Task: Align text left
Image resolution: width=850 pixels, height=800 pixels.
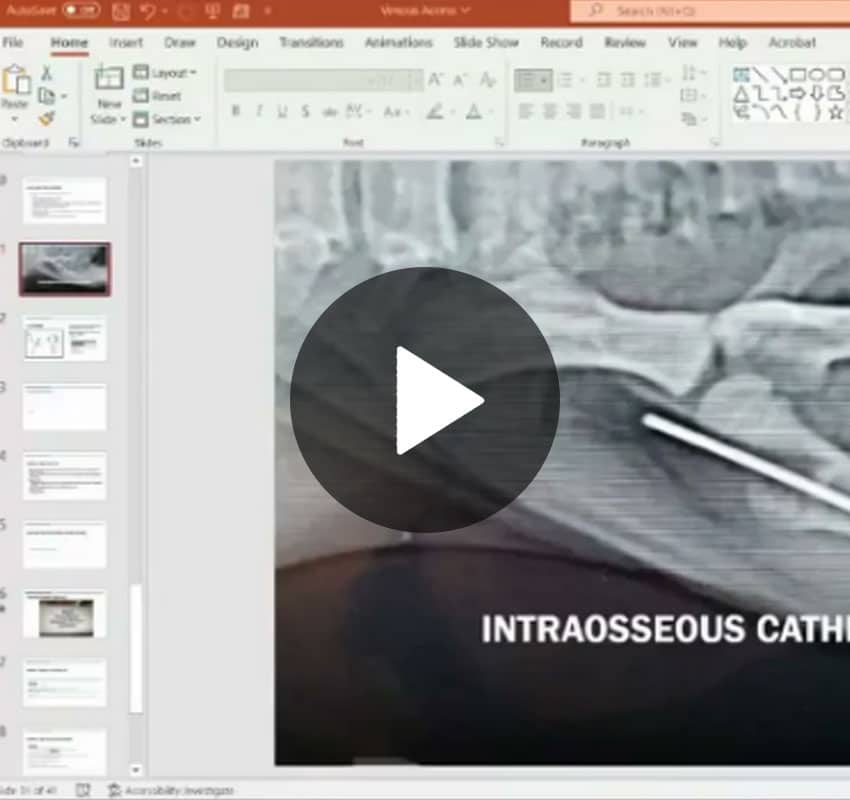Action: pyautogui.click(x=525, y=112)
